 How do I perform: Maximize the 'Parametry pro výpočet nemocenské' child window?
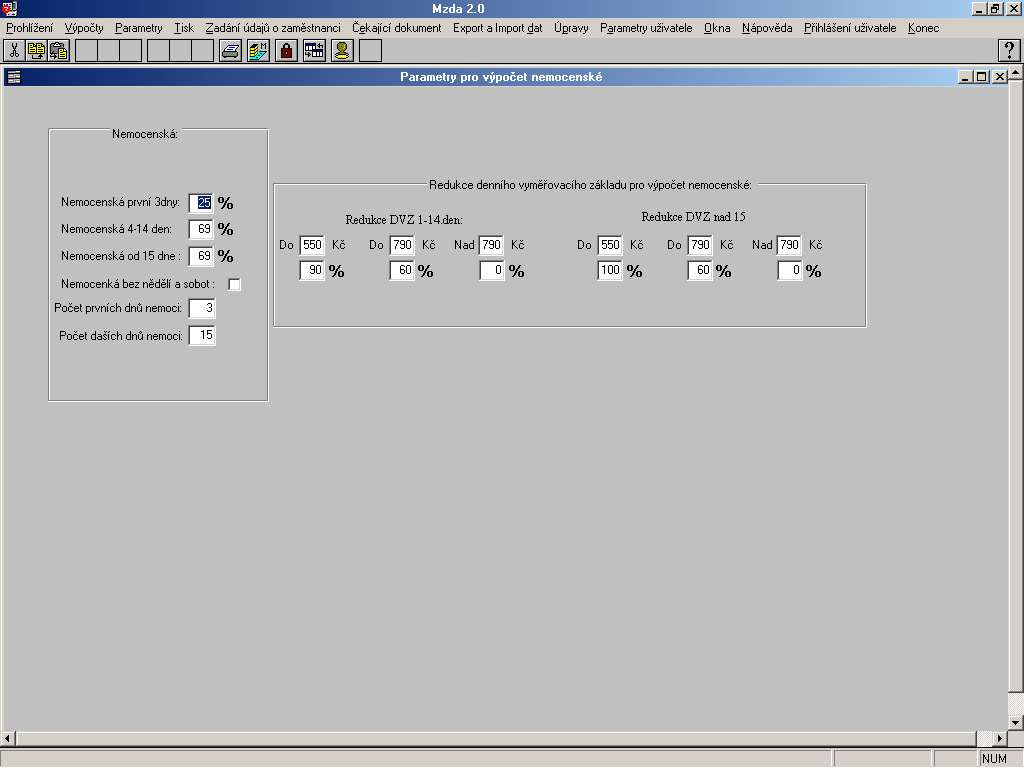pyautogui.click(x=982, y=77)
